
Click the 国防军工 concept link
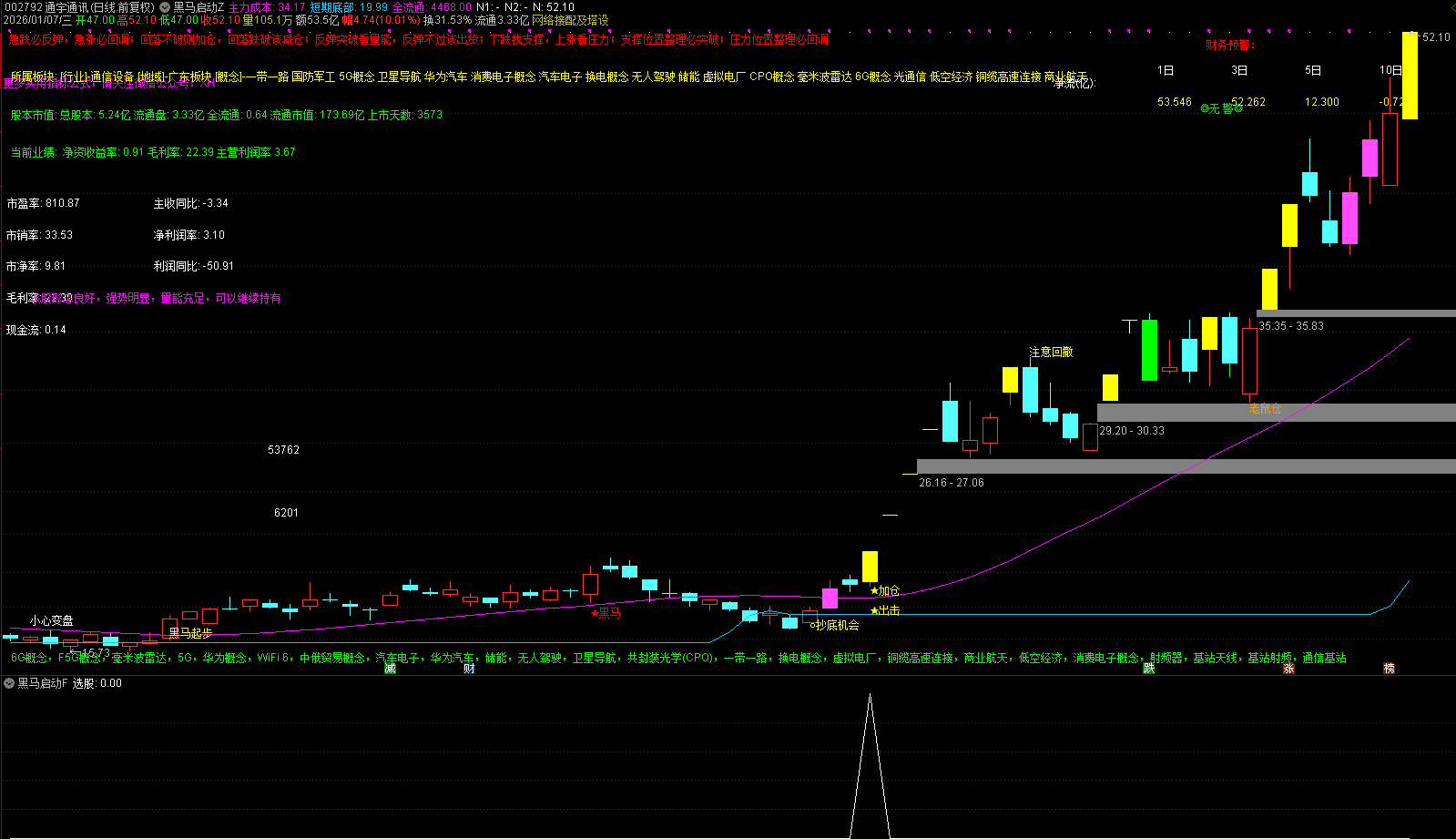(x=313, y=77)
